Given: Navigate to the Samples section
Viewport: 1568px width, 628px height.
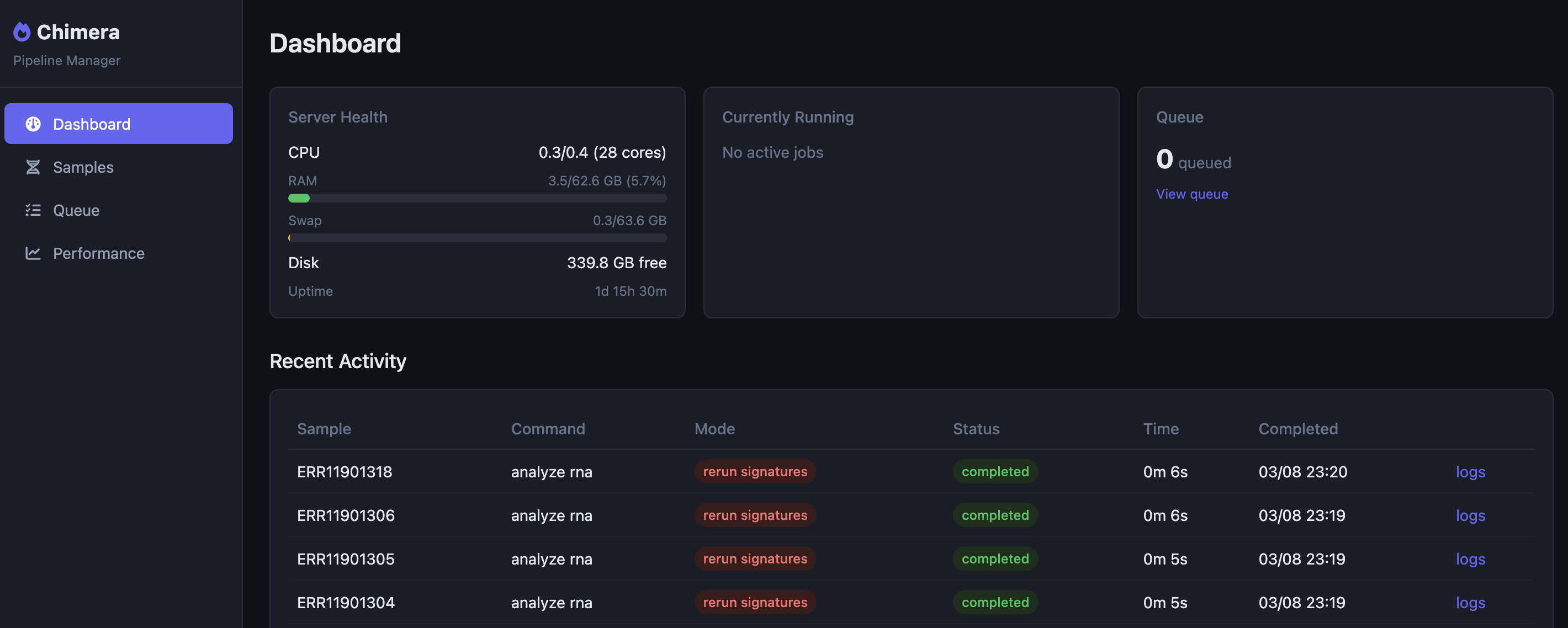Looking at the screenshot, I should point(83,167).
